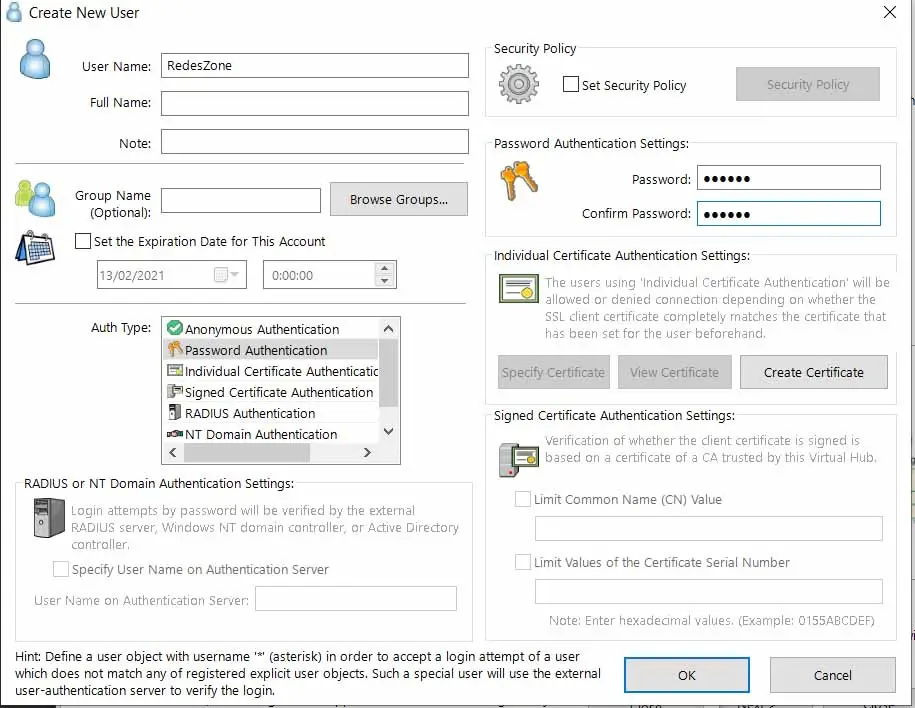
Task: Click the Auth Type vertical scrollbar thumb
Action: point(389,372)
